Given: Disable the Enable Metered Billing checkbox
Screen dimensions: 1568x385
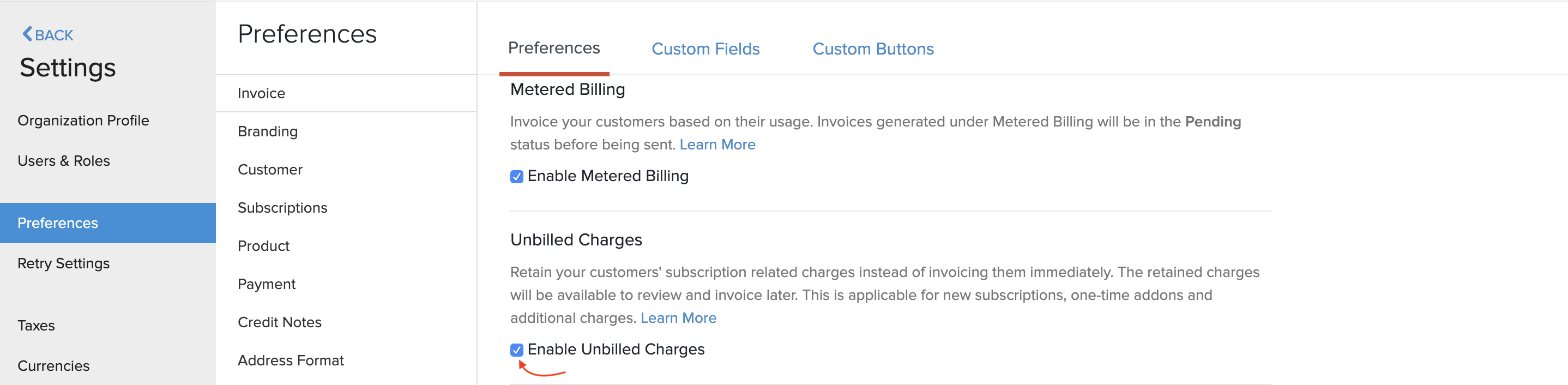Looking at the screenshot, I should point(517,177).
